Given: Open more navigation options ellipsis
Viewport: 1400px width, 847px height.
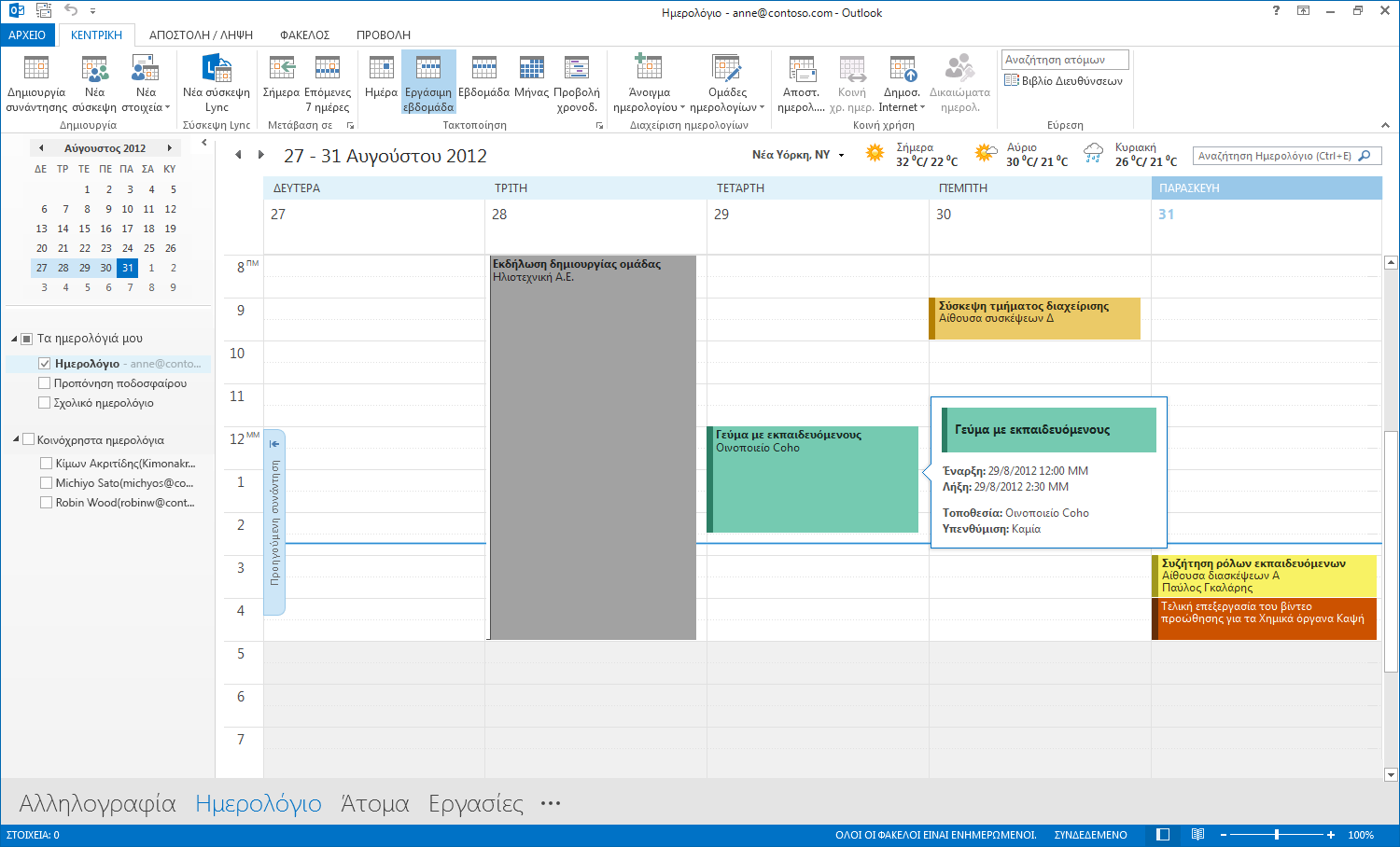Looking at the screenshot, I should [551, 803].
